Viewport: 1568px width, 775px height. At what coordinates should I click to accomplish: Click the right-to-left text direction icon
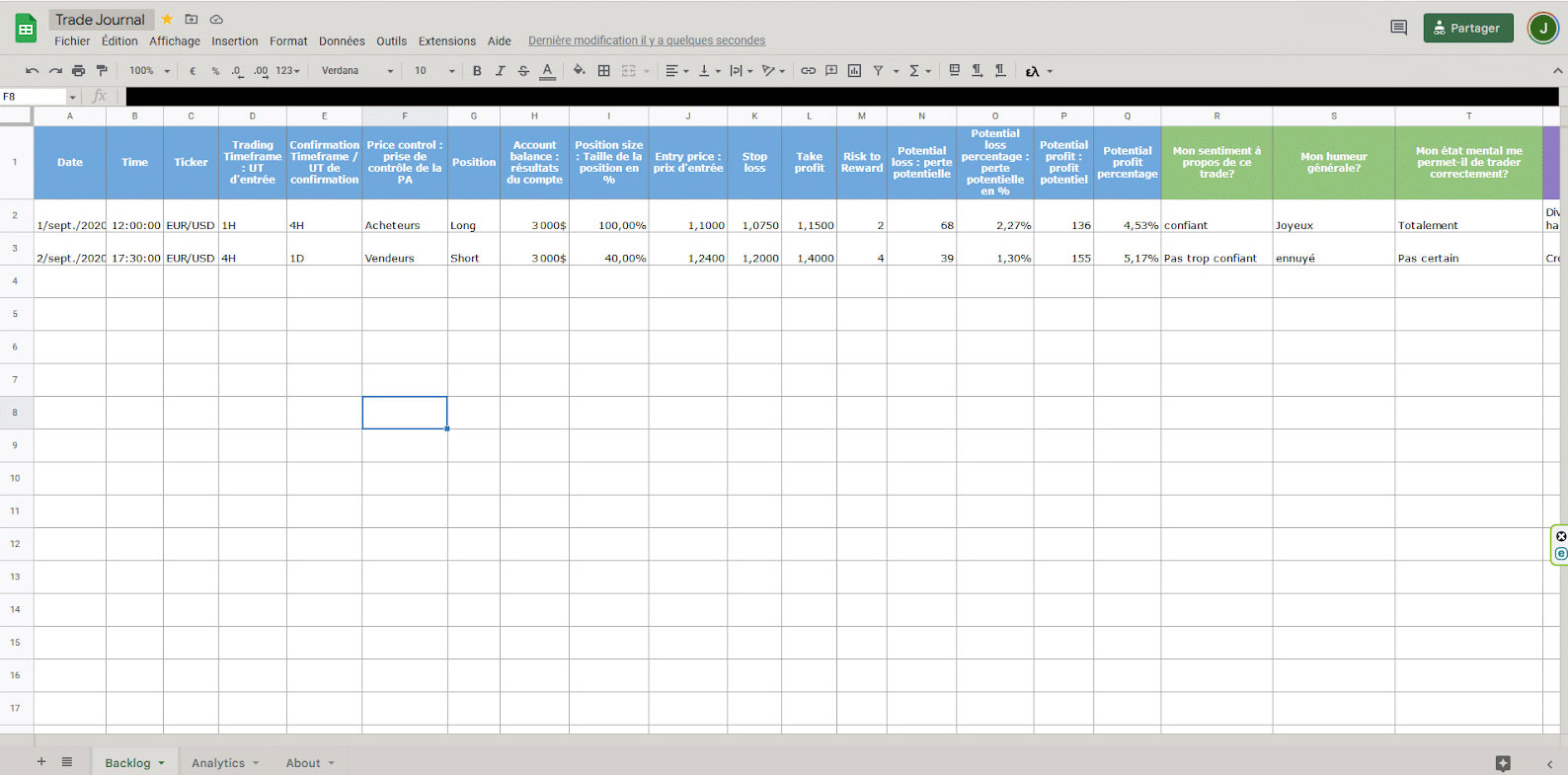tap(1000, 71)
